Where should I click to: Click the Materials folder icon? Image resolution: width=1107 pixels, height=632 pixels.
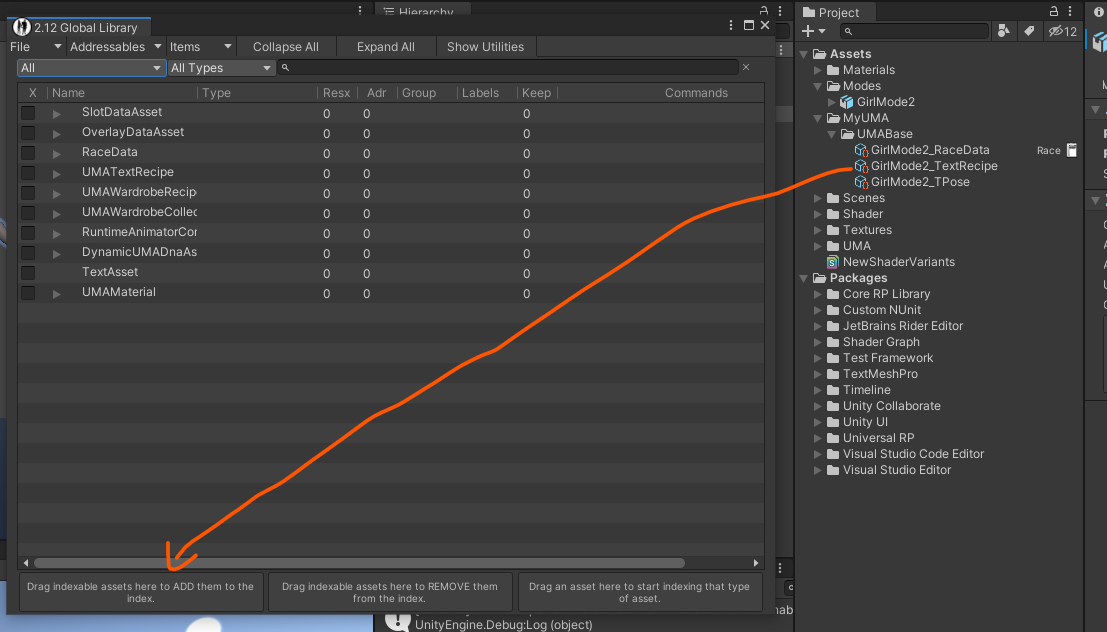(x=833, y=70)
